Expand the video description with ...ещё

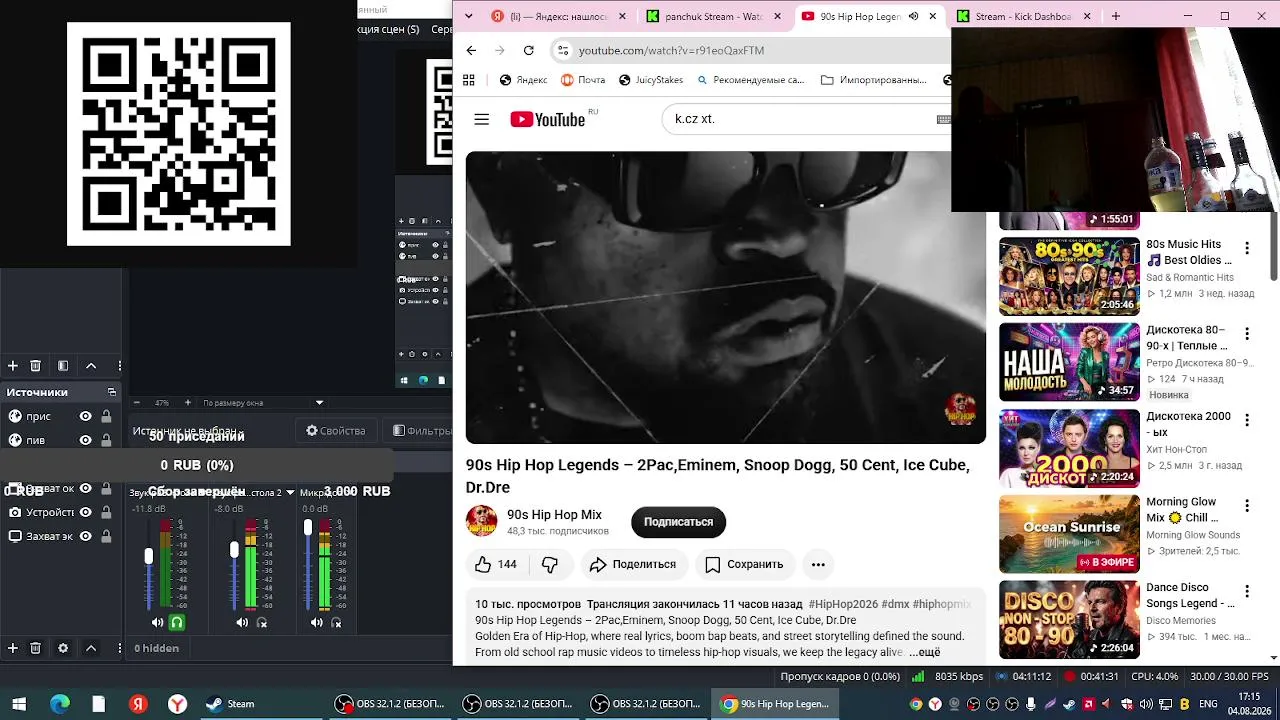point(924,652)
